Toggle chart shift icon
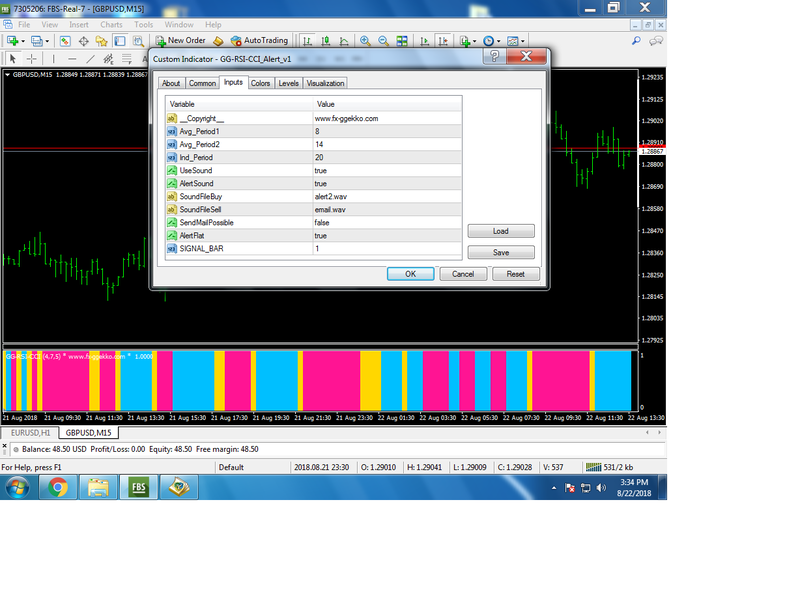 click(443, 41)
